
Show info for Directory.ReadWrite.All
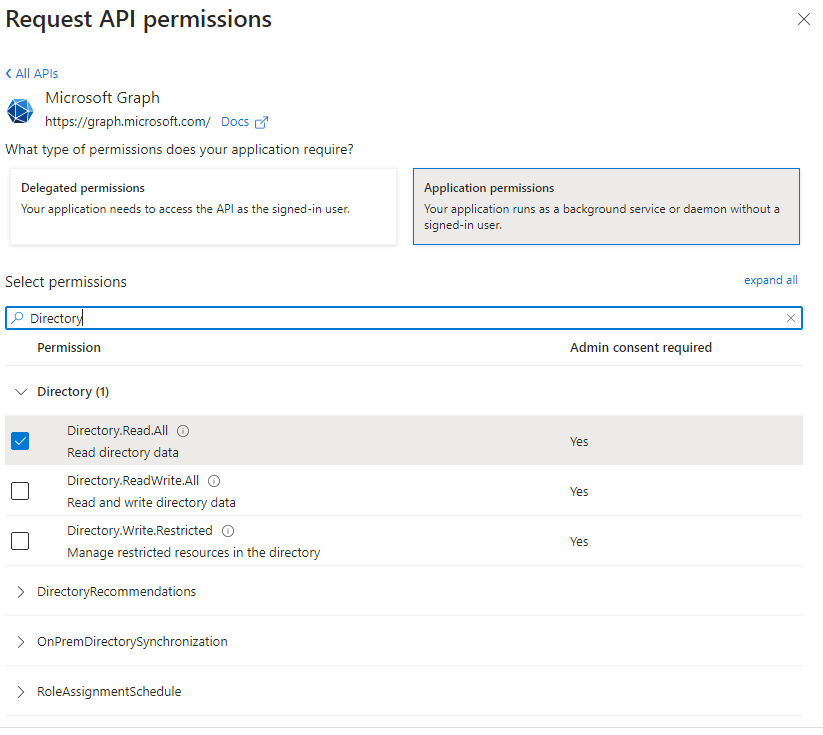tap(214, 481)
